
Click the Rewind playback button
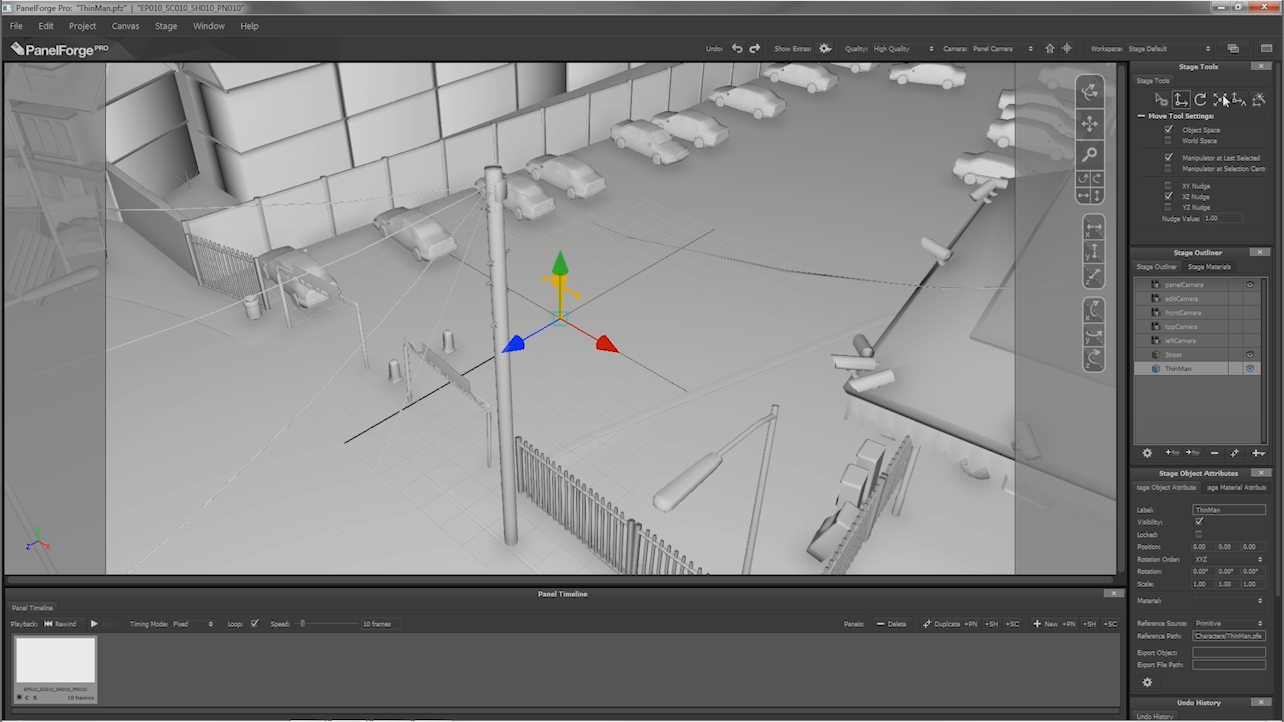pyautogui.click(x=60, y=624)
